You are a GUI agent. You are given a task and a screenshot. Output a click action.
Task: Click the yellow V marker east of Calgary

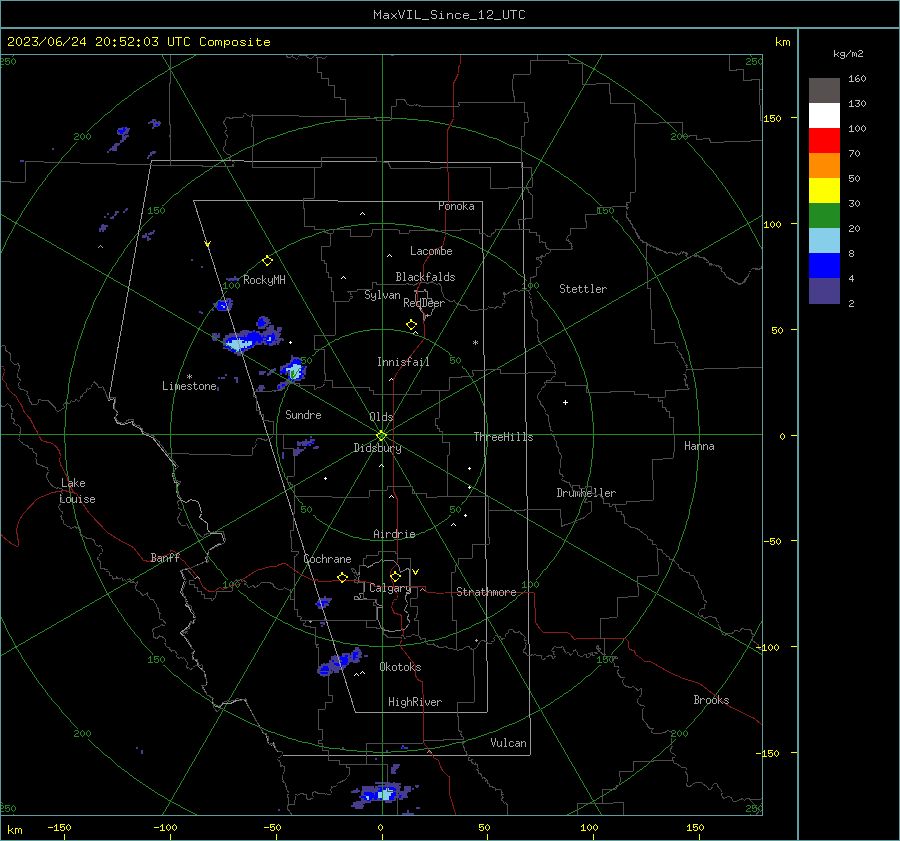click(x=416, y=572)
